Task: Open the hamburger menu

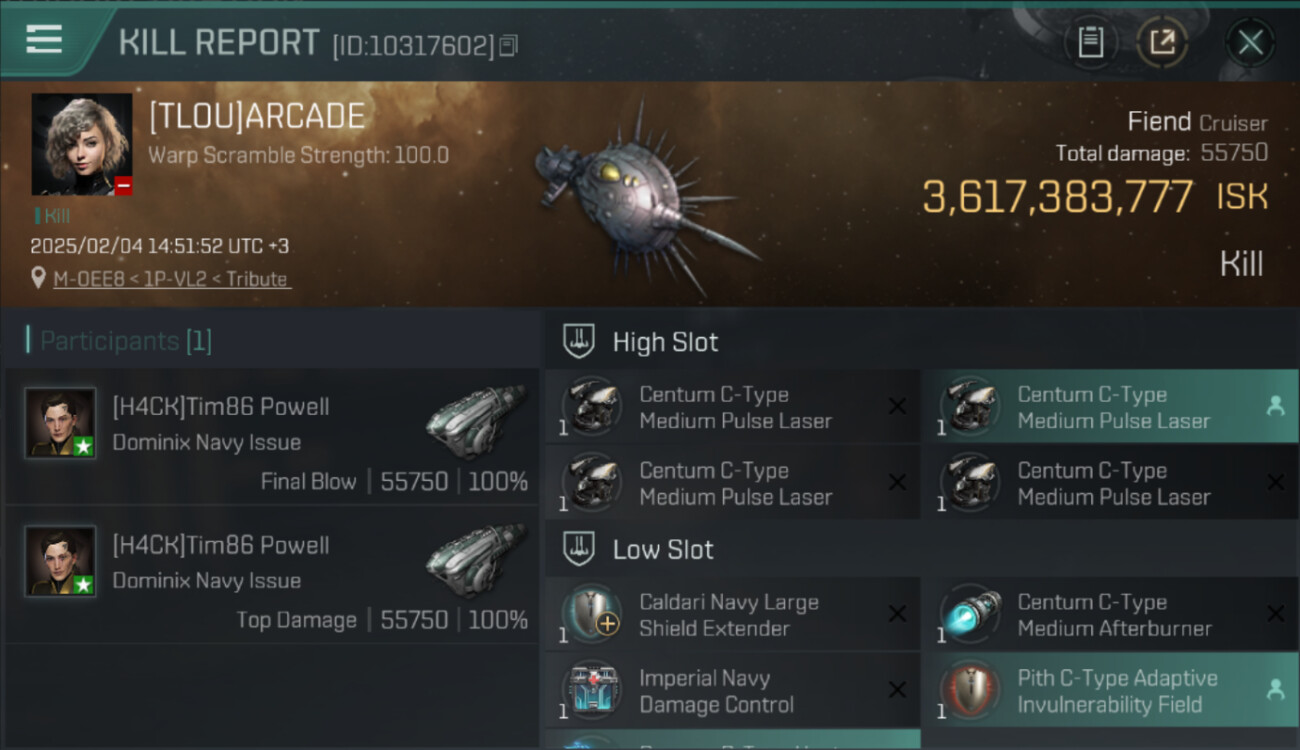Action: [44, 41]
